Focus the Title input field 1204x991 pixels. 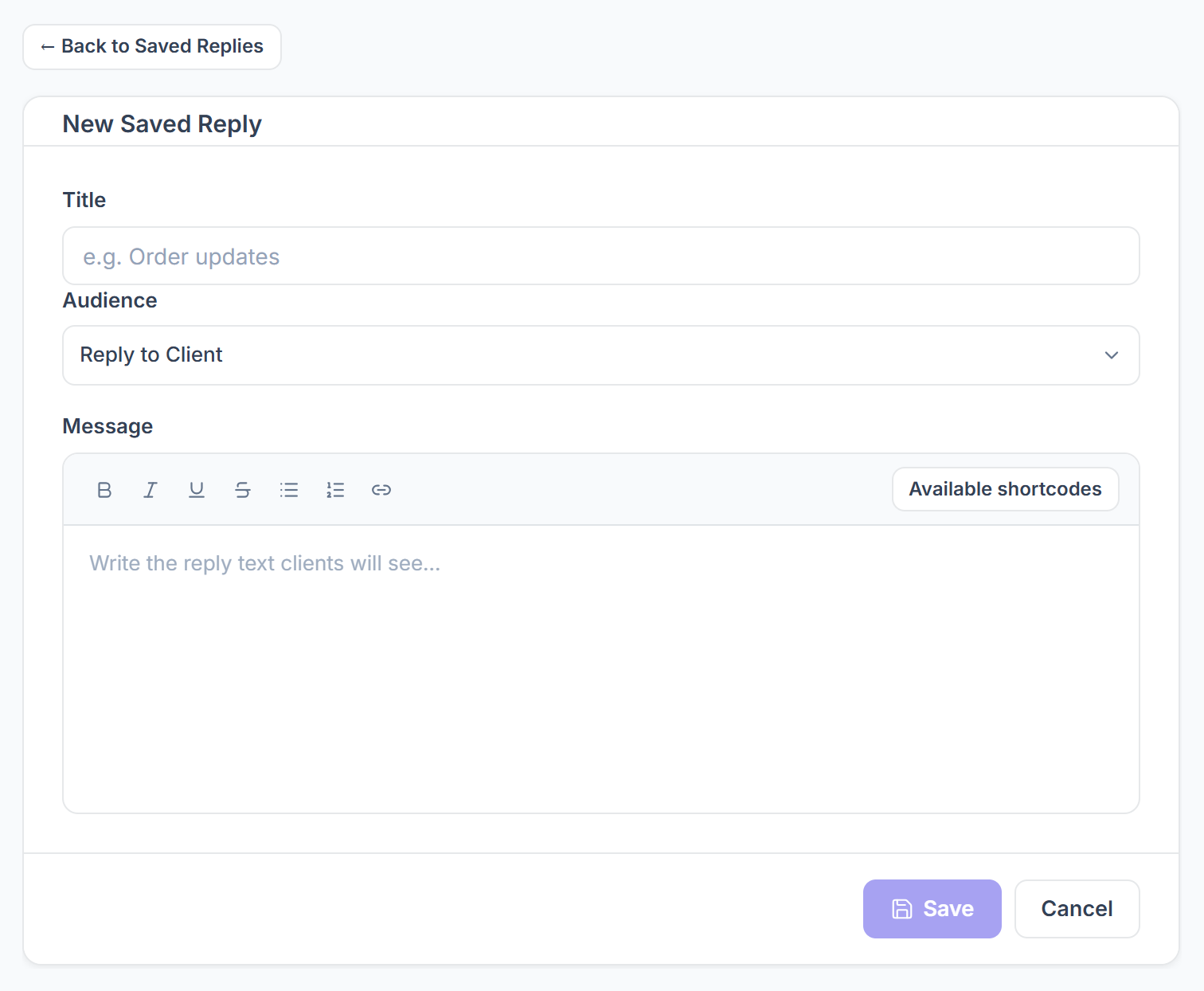pyautogui.click(x=601, y=256)
